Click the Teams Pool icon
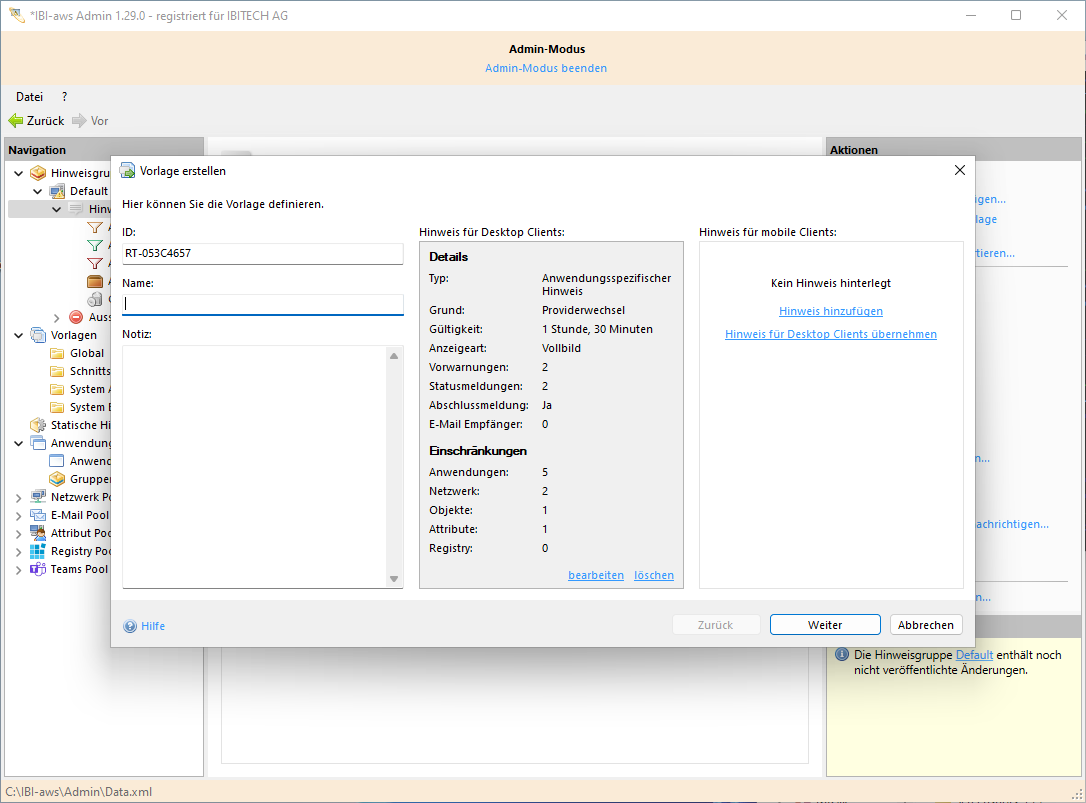 pyautogui.click(x=38, y=569)
